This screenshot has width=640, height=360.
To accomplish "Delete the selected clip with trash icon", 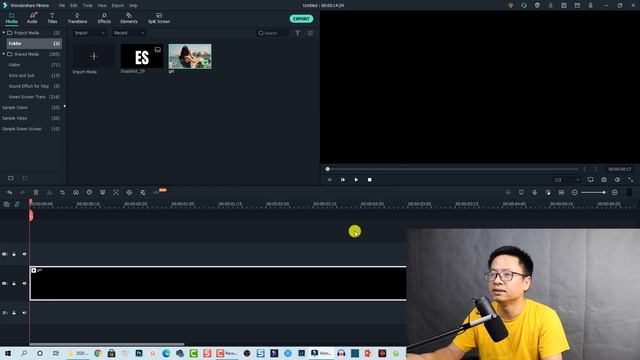I will point(36,192).
